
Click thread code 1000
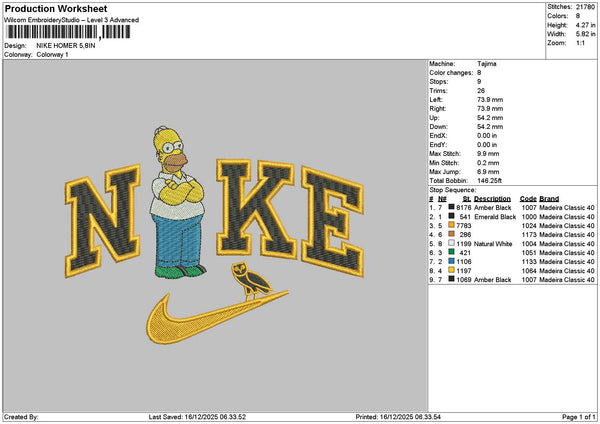tap(529, 217)
